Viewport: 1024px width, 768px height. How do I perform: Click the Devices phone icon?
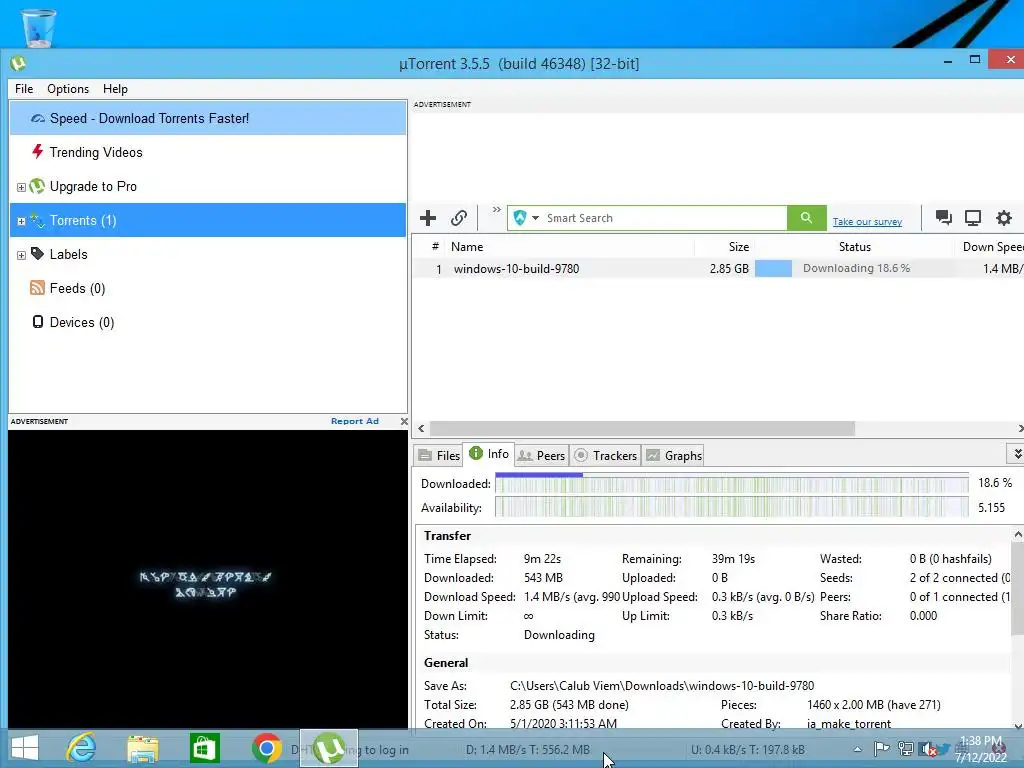tap(38, 321)
